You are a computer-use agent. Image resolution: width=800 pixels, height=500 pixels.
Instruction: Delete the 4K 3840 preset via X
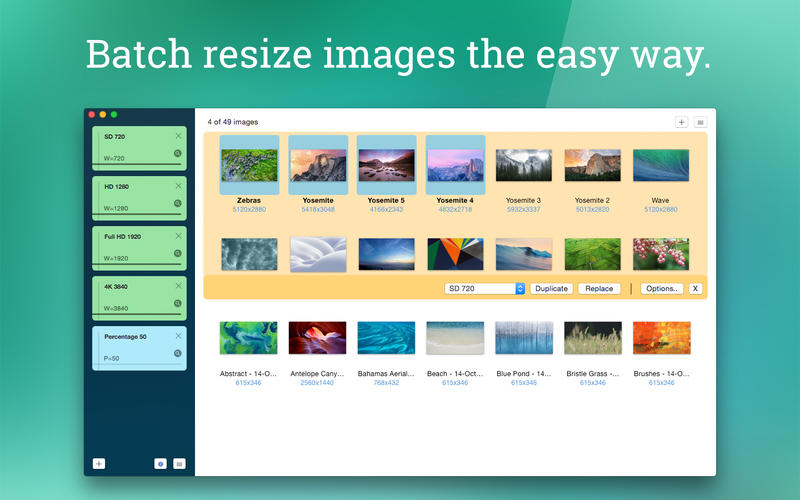click(x=179, y=286)
